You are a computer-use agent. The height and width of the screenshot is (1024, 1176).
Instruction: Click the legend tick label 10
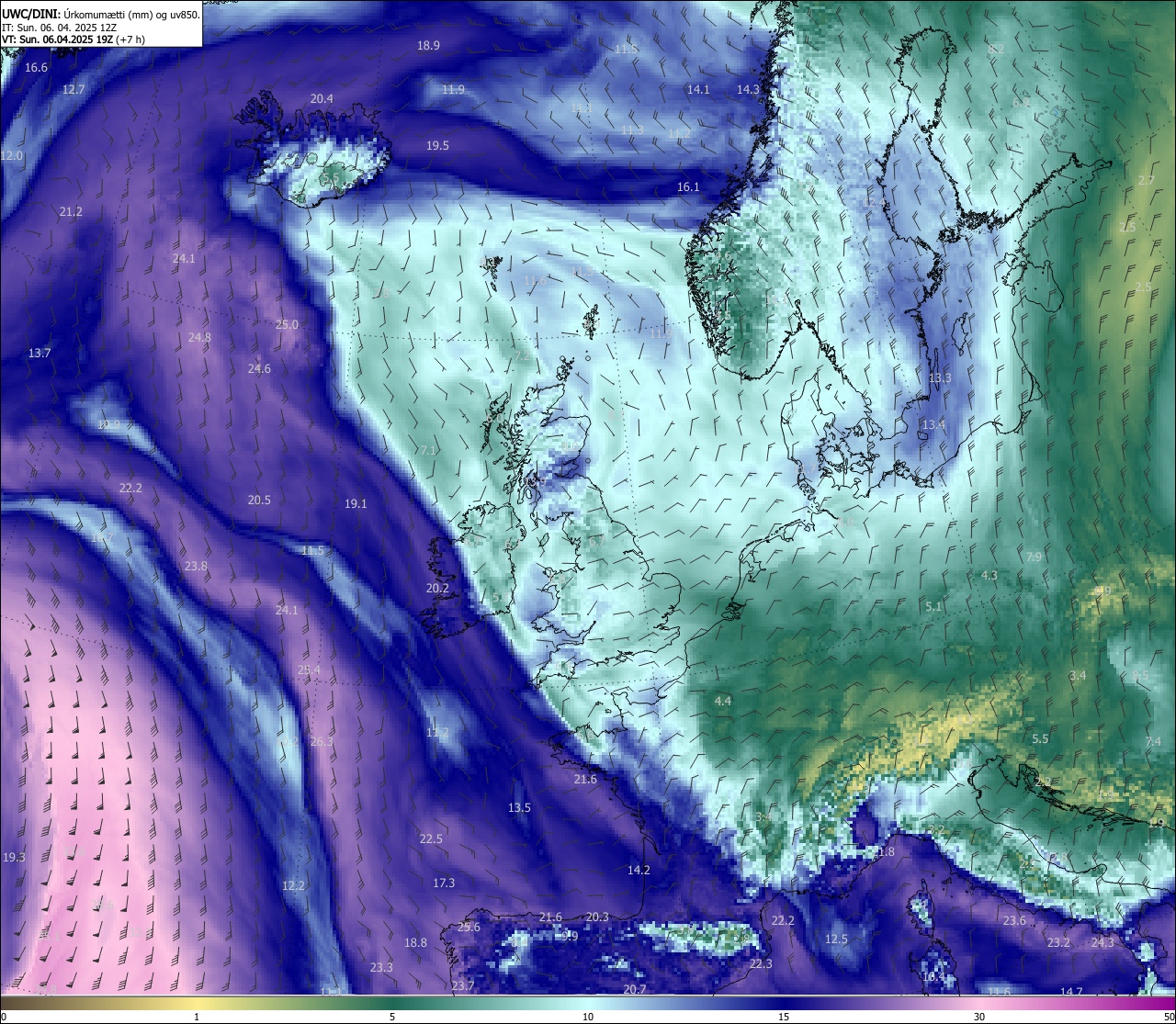(x=588, y=1017)
